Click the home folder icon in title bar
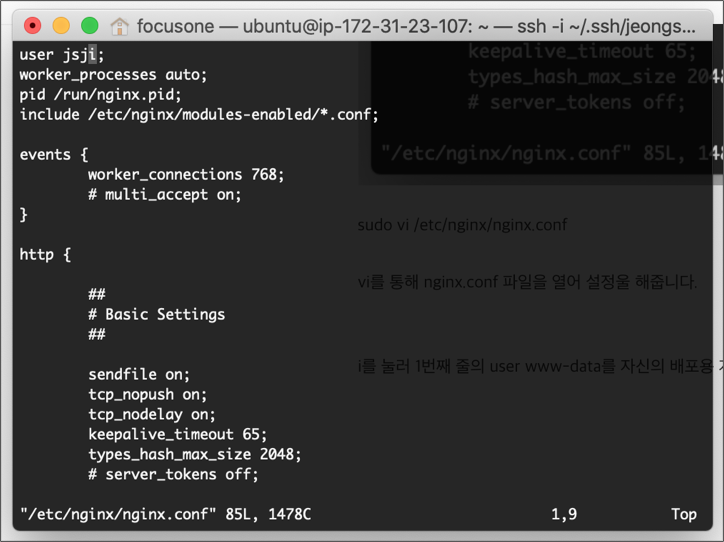 tap(120, 26)
